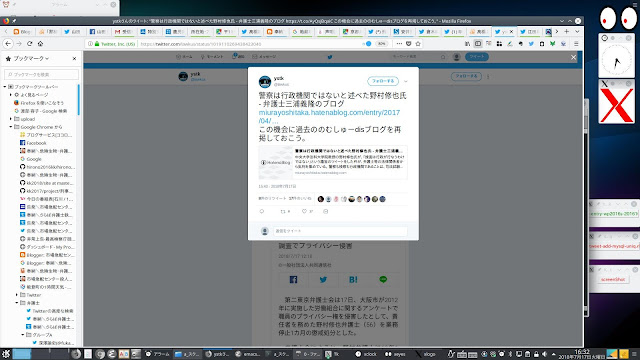Open the page actions three-dots menu
Image resolution: width=640 pixels, height=360 pixels.
pos(399,44)
